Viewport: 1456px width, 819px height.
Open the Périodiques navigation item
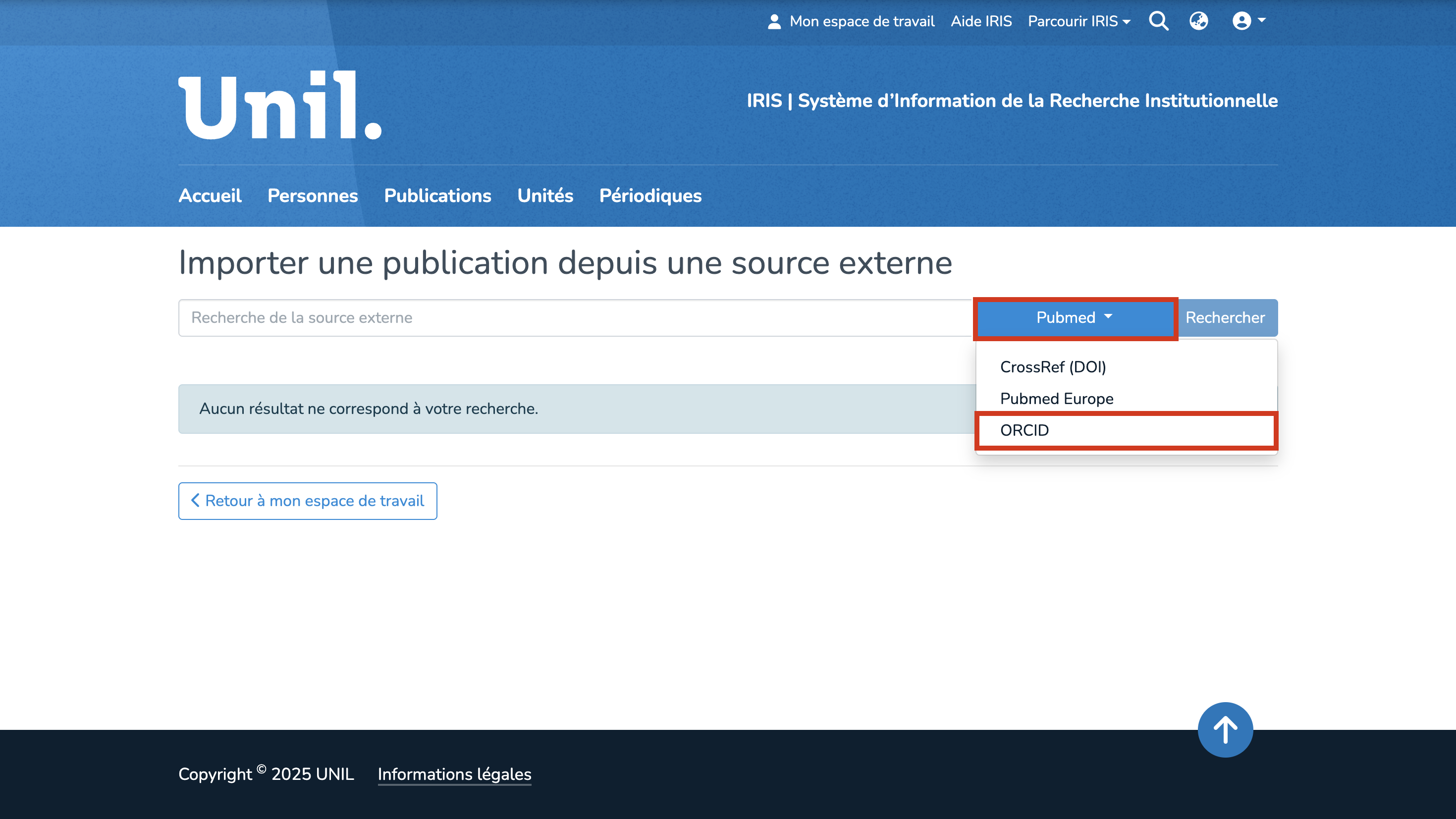(650, 196)
